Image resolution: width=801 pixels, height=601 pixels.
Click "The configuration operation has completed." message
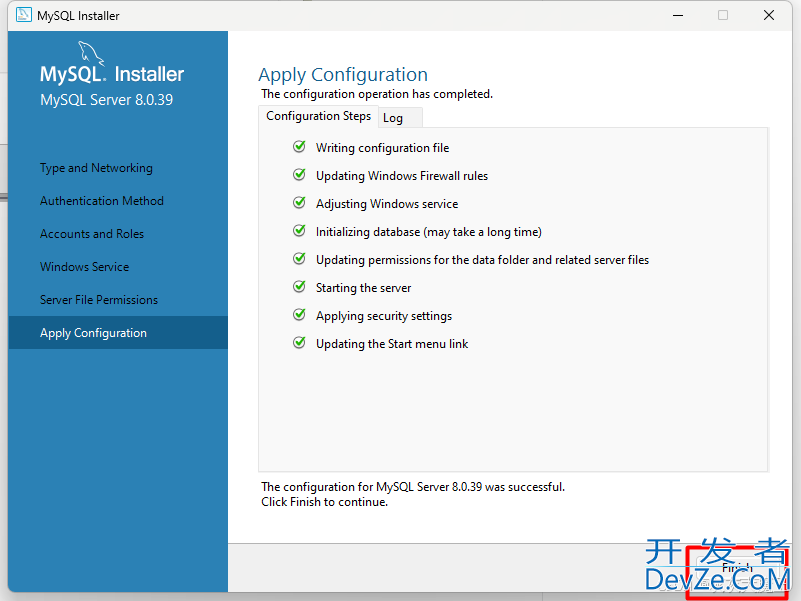(x=377, y=94)
